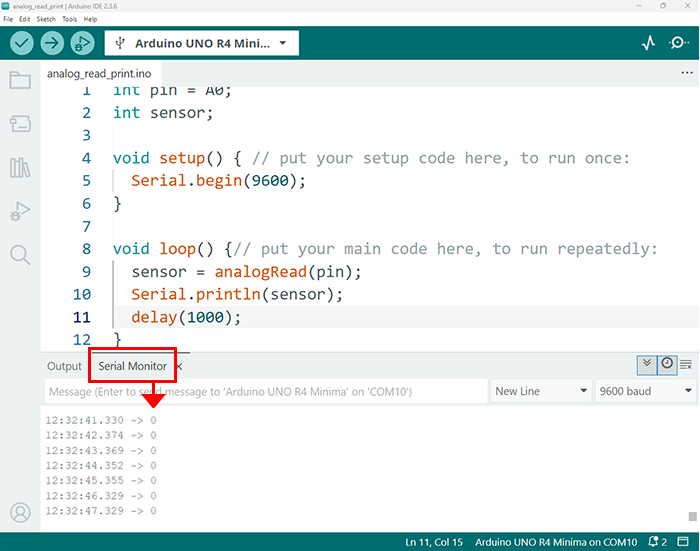The width and height of the screenshot is (700, 551).
Task: Click 'Serial.begin(9600);' code line
Action: [x=218, y=181]
